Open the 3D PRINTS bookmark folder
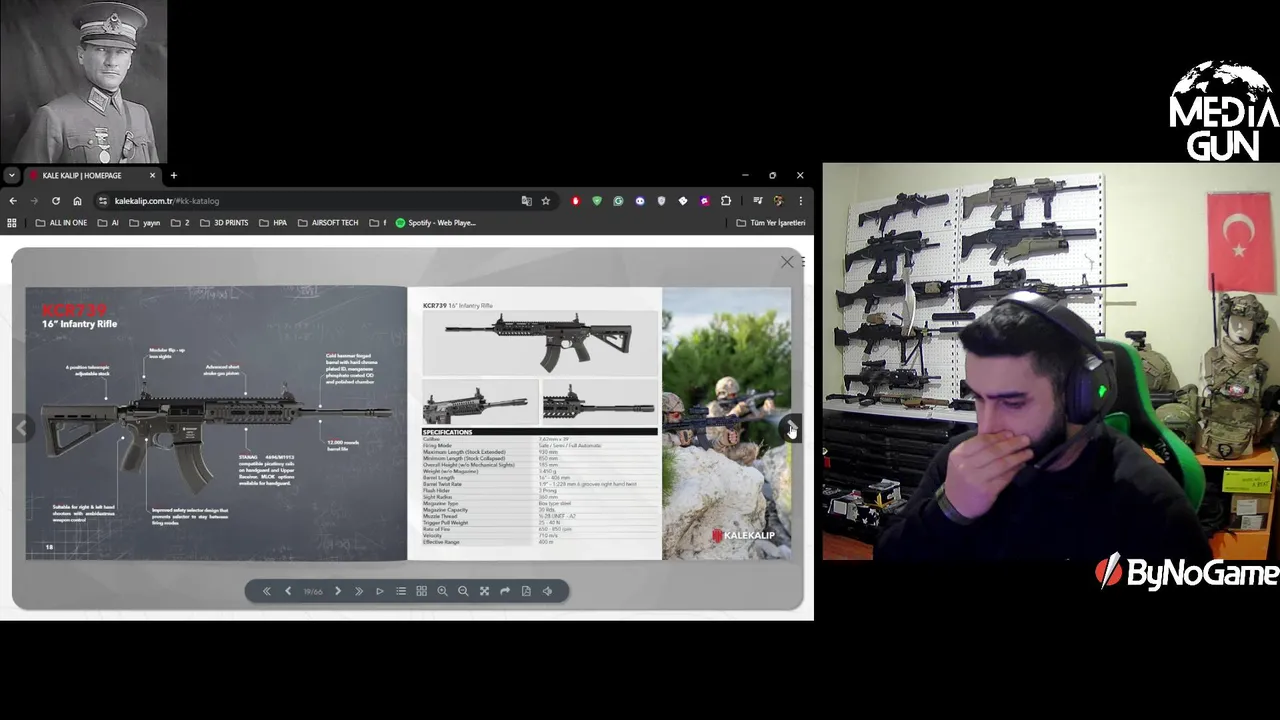The image size is (1280, 720). 224,223
